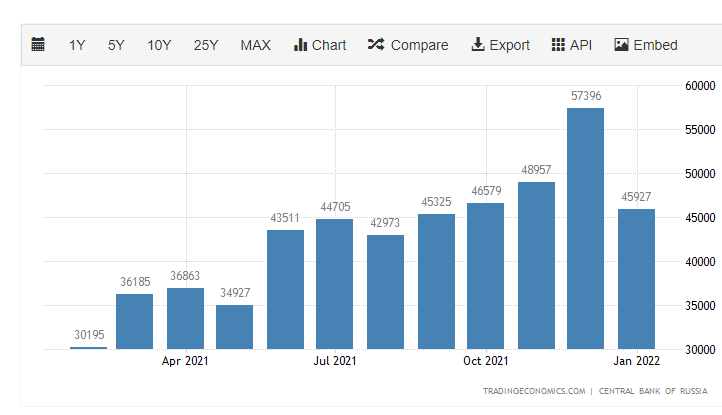Select the 1Y time range

tap(77, 45)
